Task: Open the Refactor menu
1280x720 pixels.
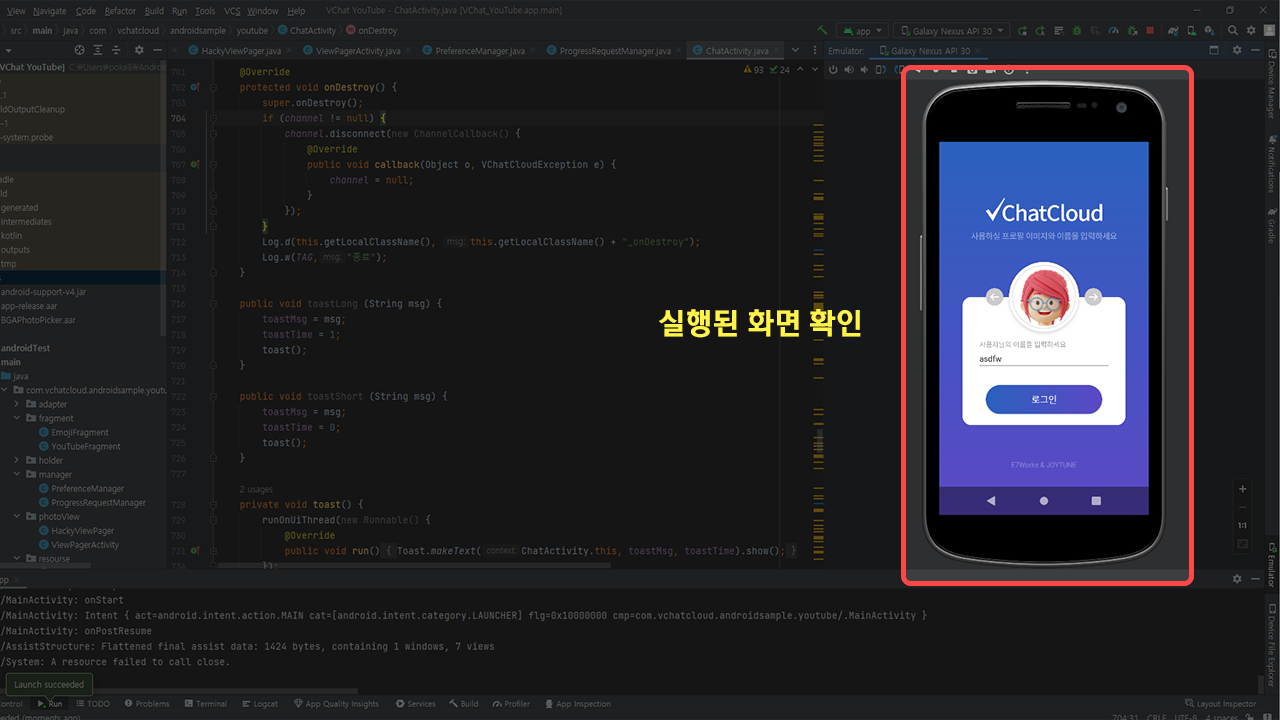Action: coord(120,11)
